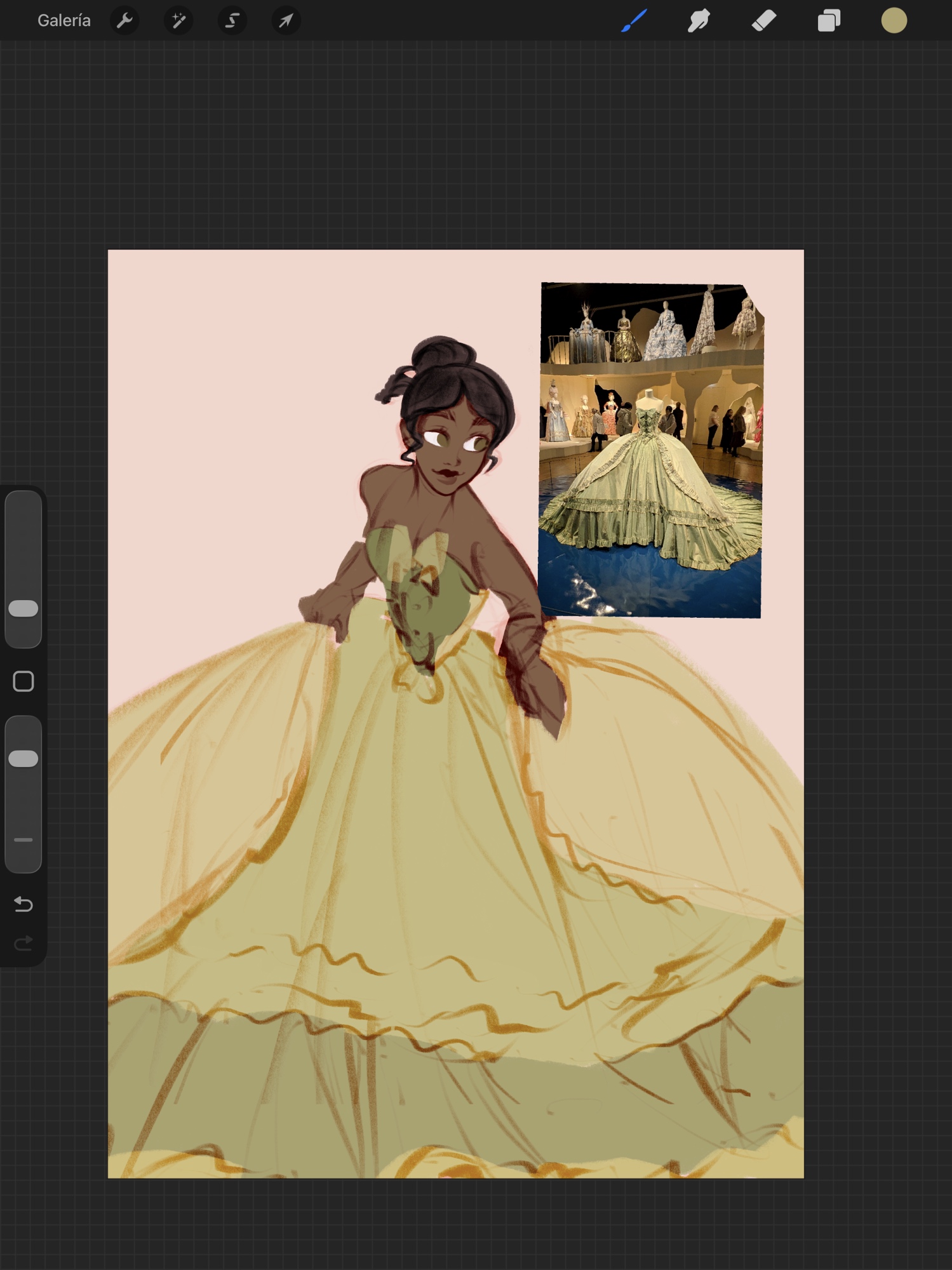Image resolution: width=952 pixels, height=1270 pixels.
Task: Redo the undone action
Action: [x=23, y=944]
